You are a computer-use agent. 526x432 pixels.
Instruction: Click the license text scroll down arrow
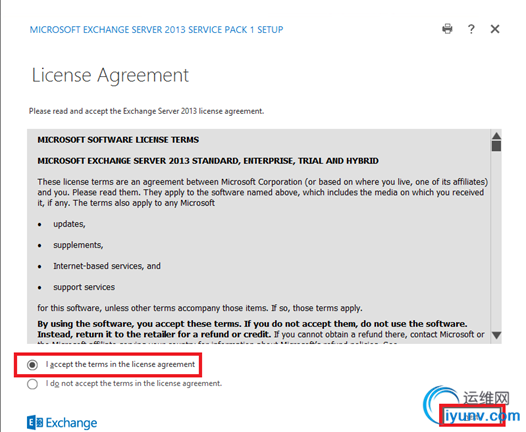[496, 335]
